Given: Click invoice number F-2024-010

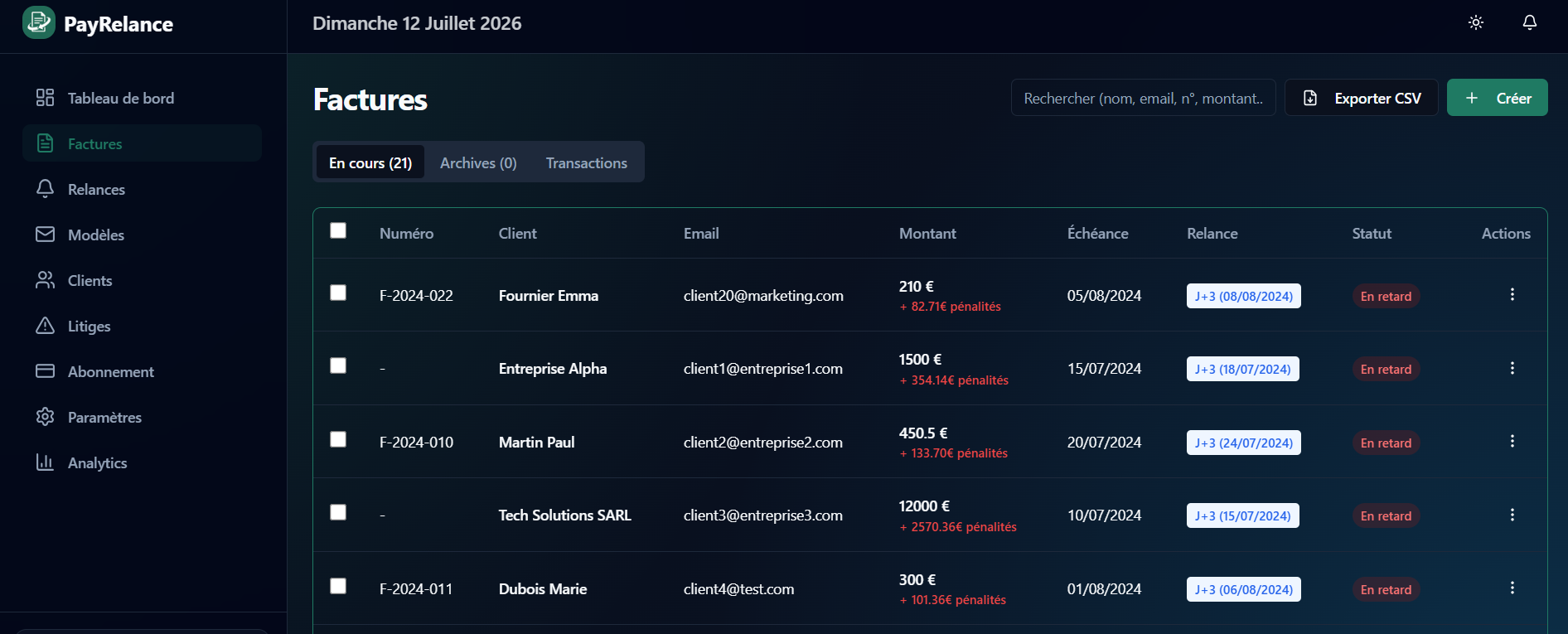Looking at the screenshot, I should point(416,443).
